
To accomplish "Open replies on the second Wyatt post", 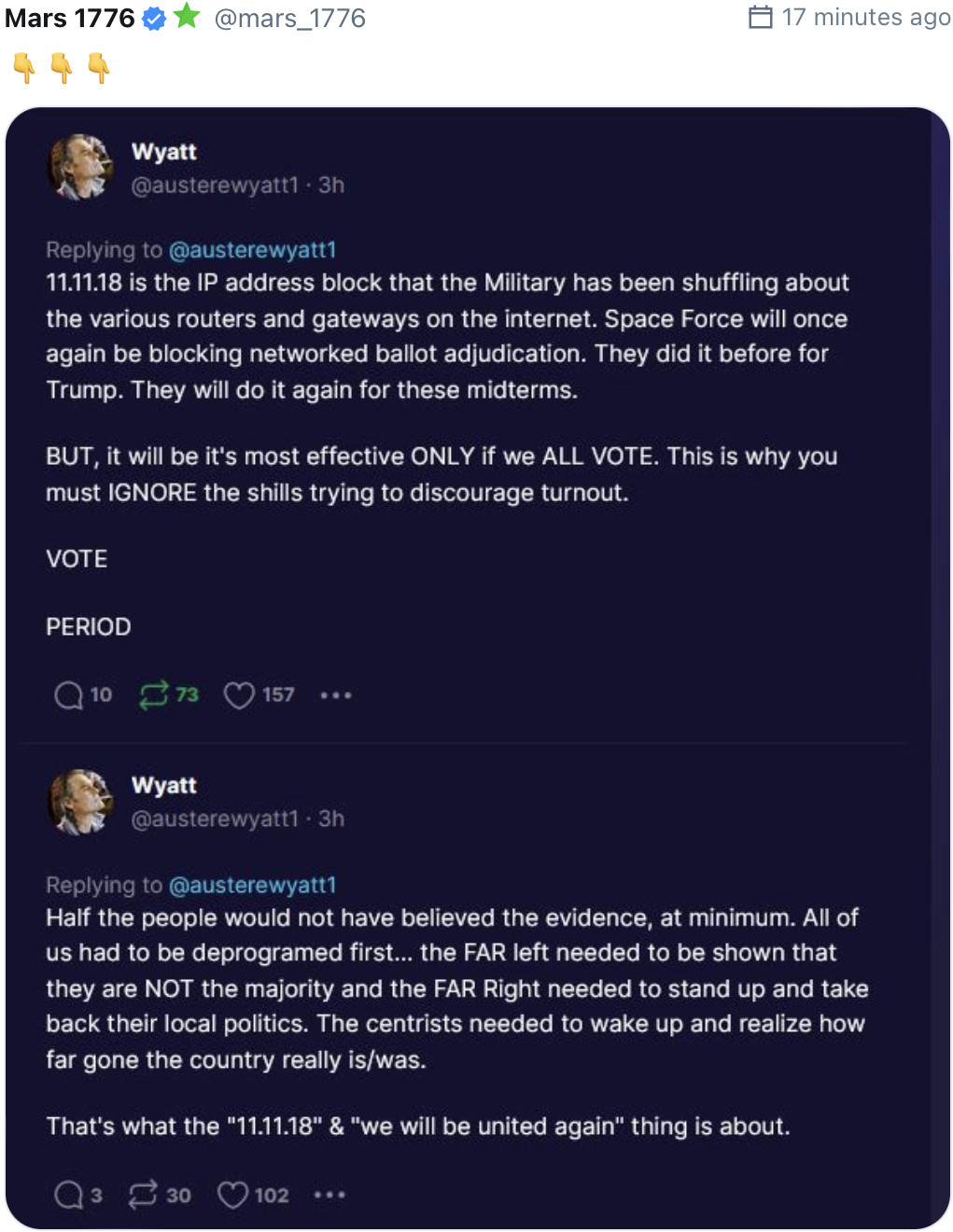I will pyautogui.click(x=68, y=1195).
